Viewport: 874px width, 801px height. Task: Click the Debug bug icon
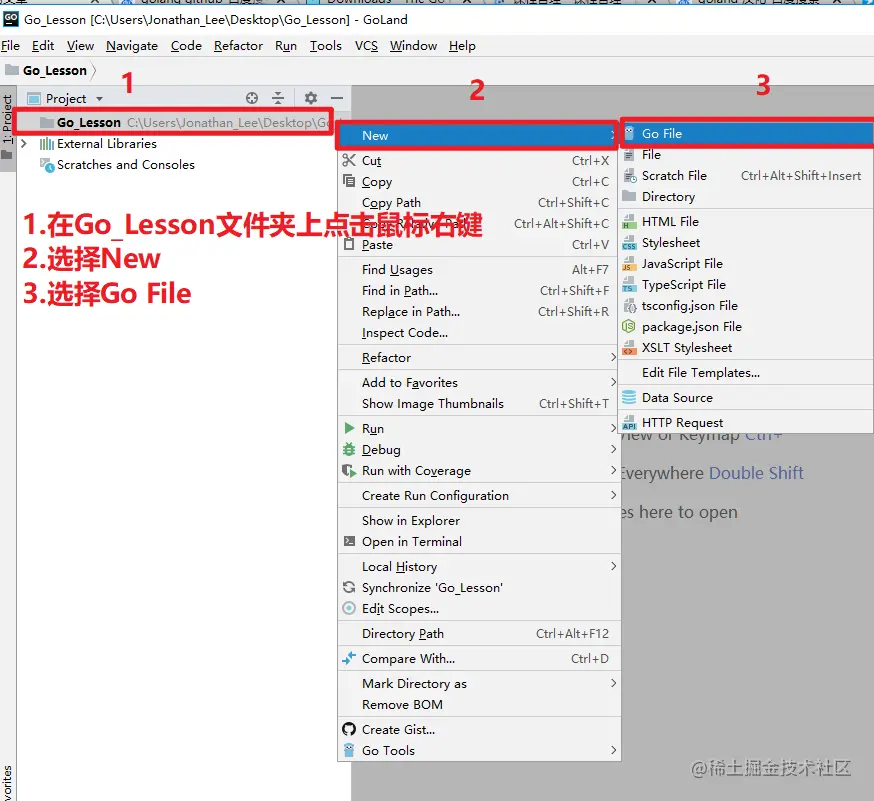349,449
